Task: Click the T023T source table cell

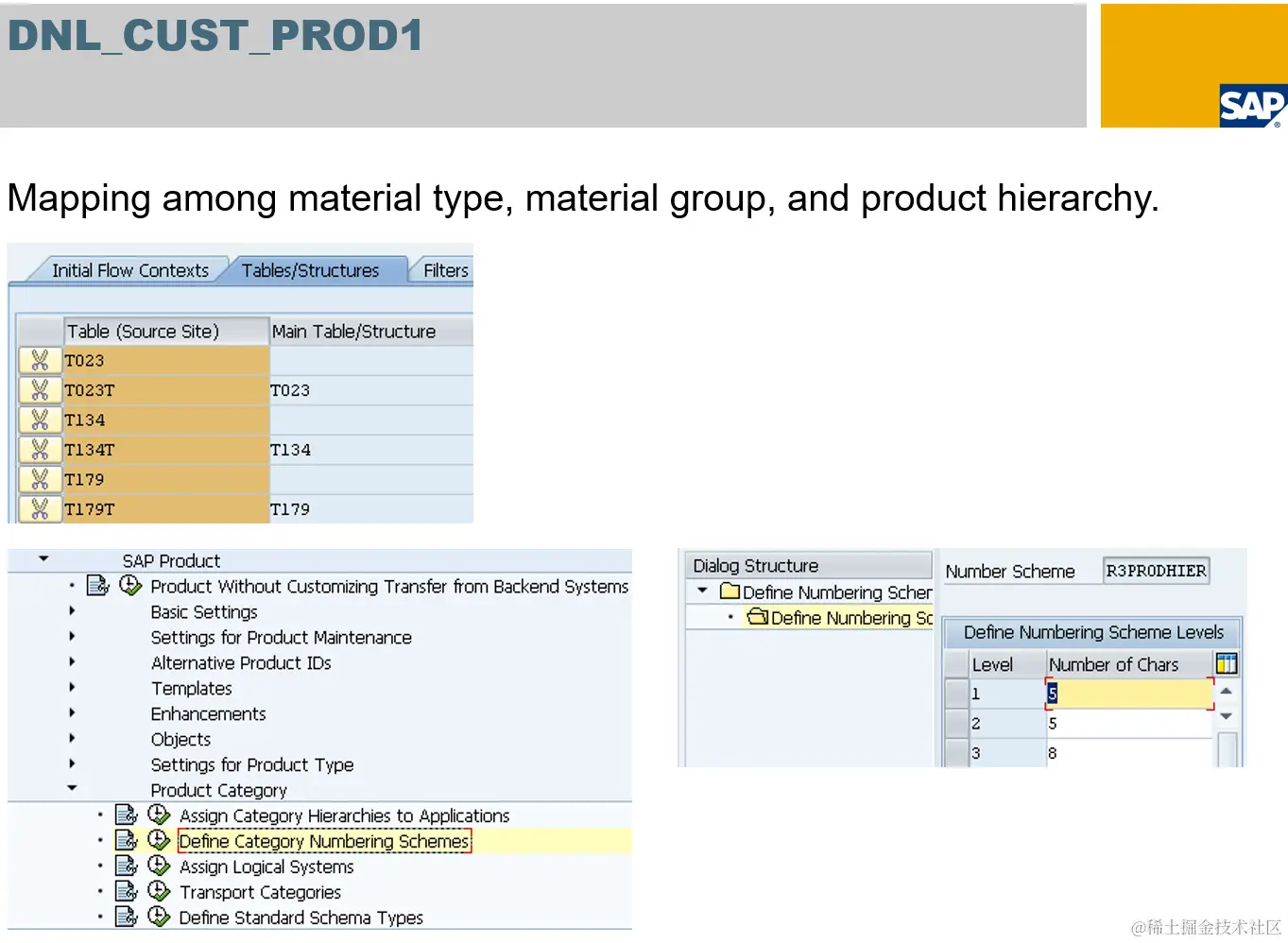Action: 166,390
